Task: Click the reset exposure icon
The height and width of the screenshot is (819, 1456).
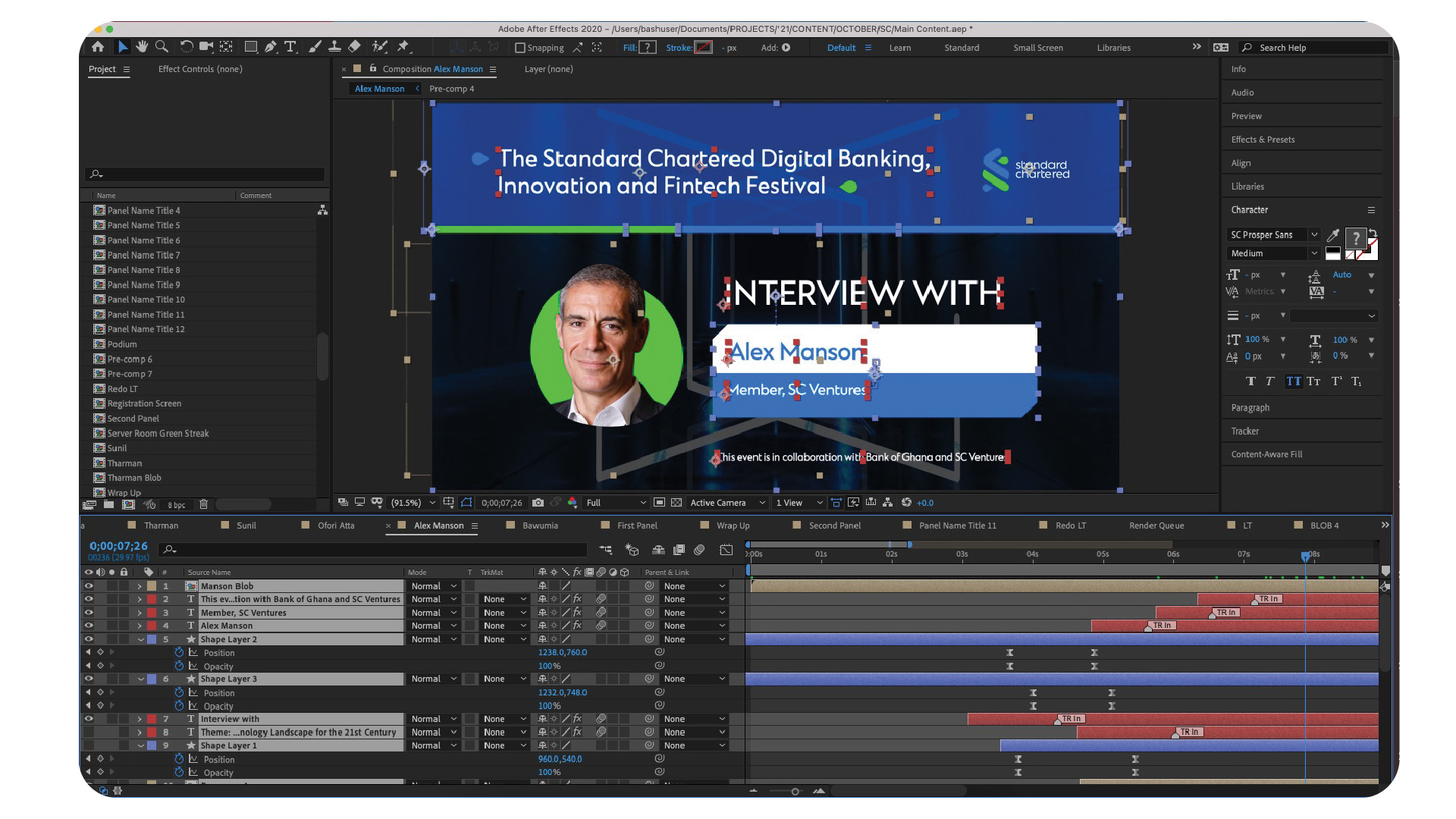Action: pos(906,503)
